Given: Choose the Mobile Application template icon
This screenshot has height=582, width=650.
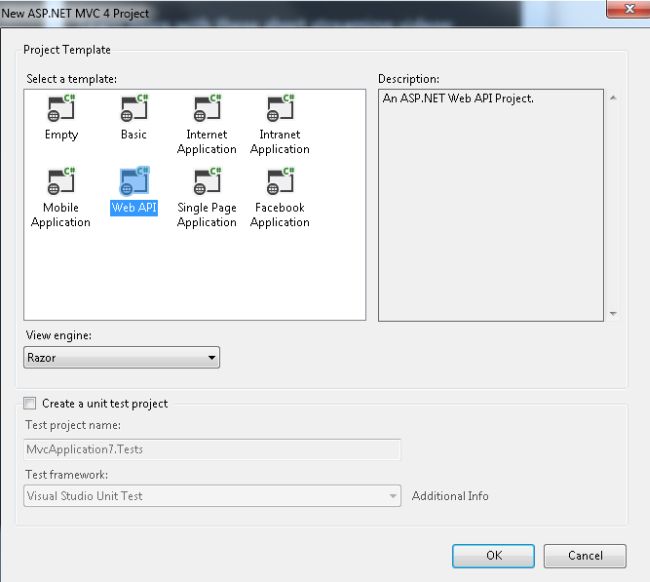Looking at the screenshot, I should pyautogui.click(x=61, y=181).
